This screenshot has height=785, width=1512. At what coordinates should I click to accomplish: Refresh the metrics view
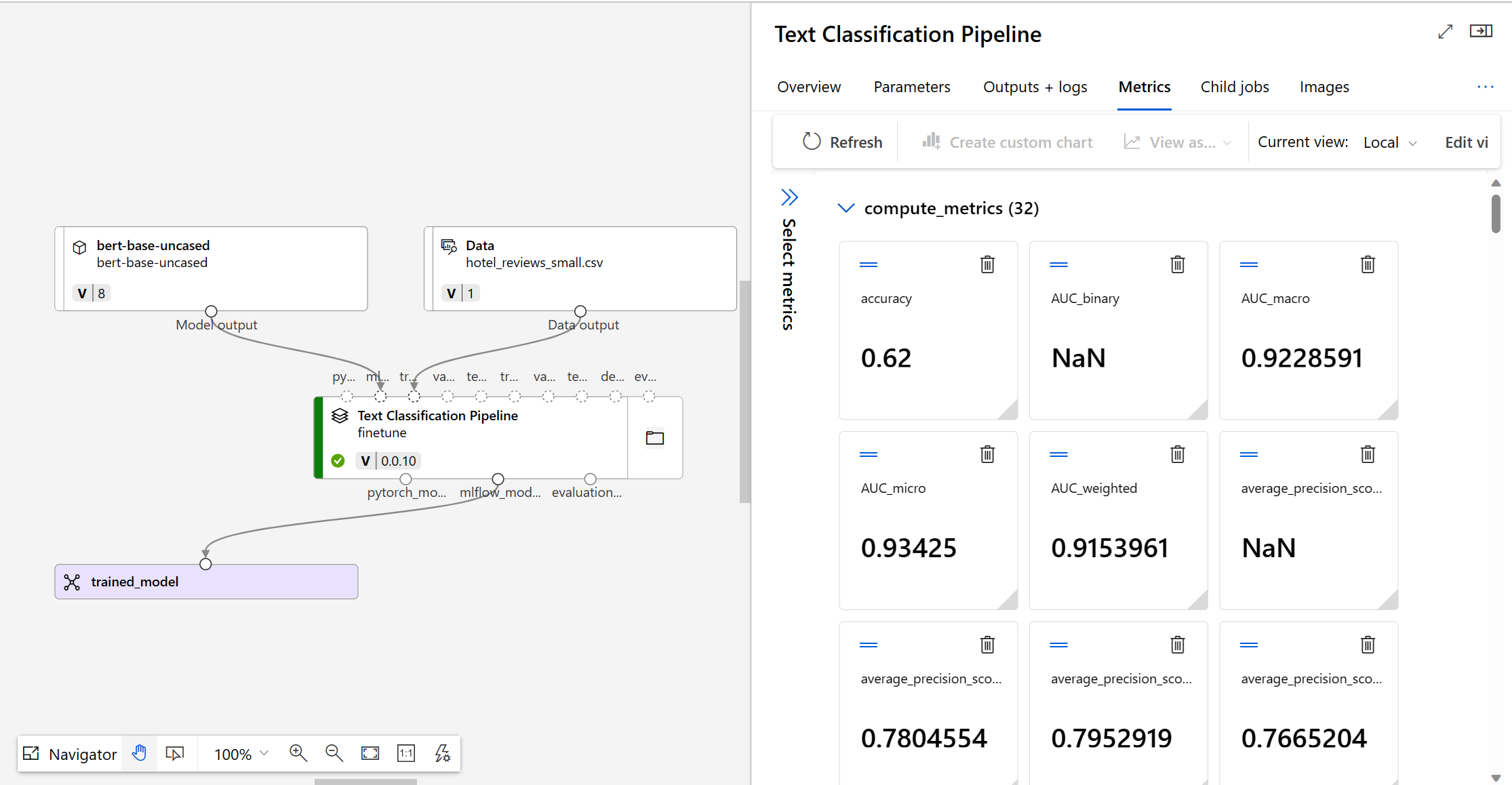[x=842, y=142]
